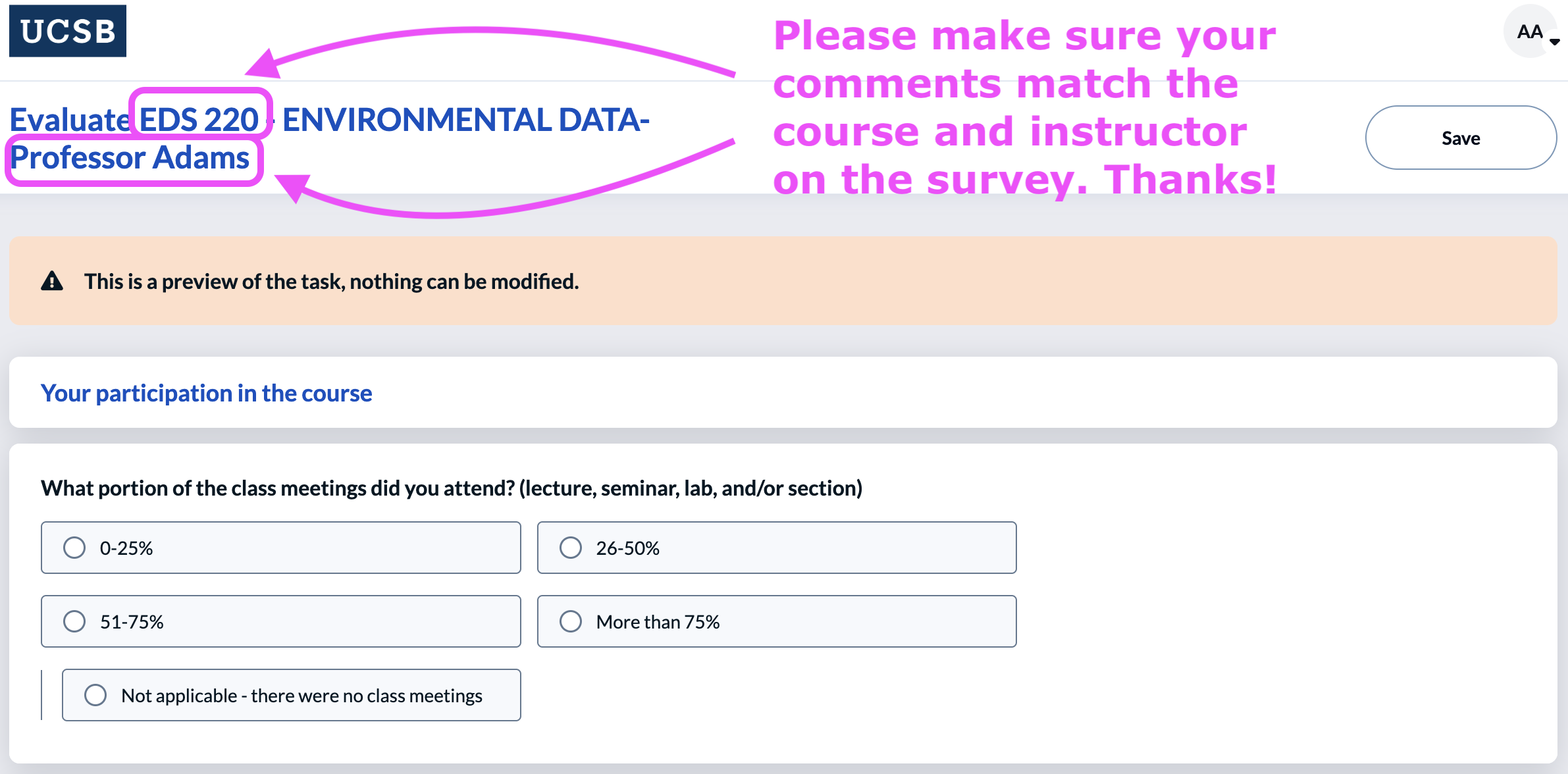Viewport: 1568px width, 774px height.
Task: Open the AA user avatar menu
Action: tap(1529, 32)
